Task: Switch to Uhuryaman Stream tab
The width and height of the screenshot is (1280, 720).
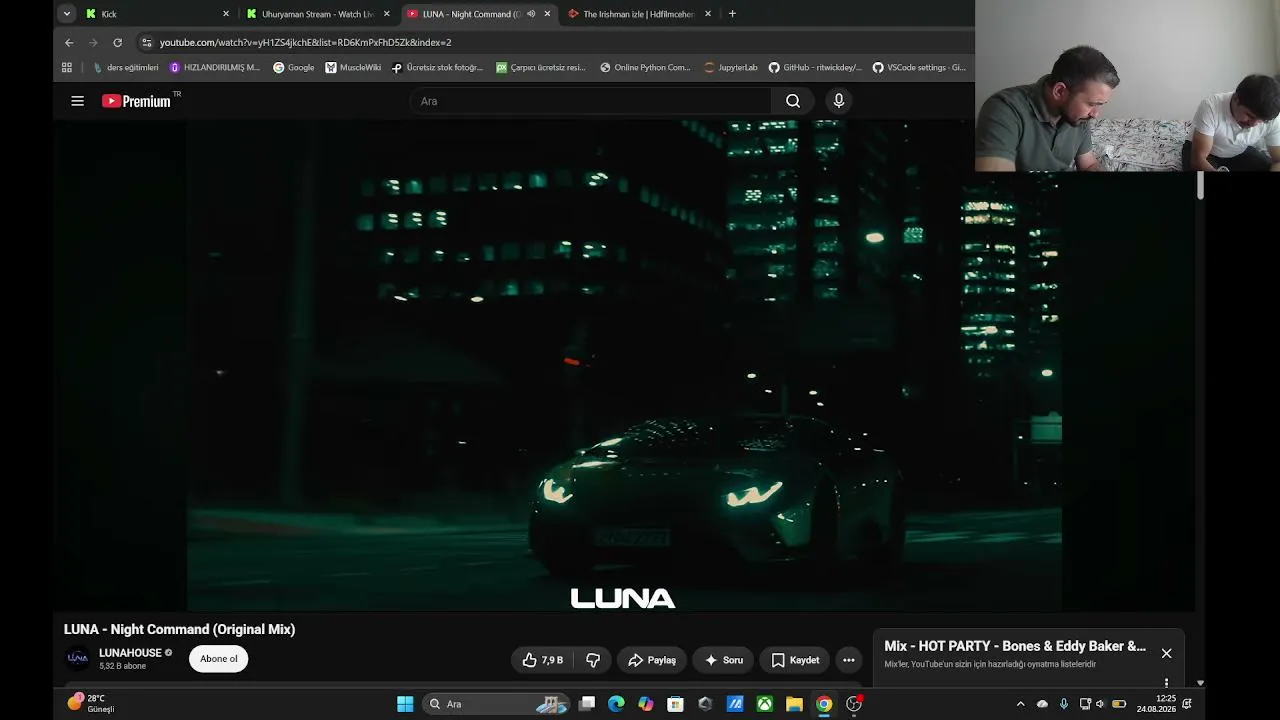Action: (x=318, y=14)
